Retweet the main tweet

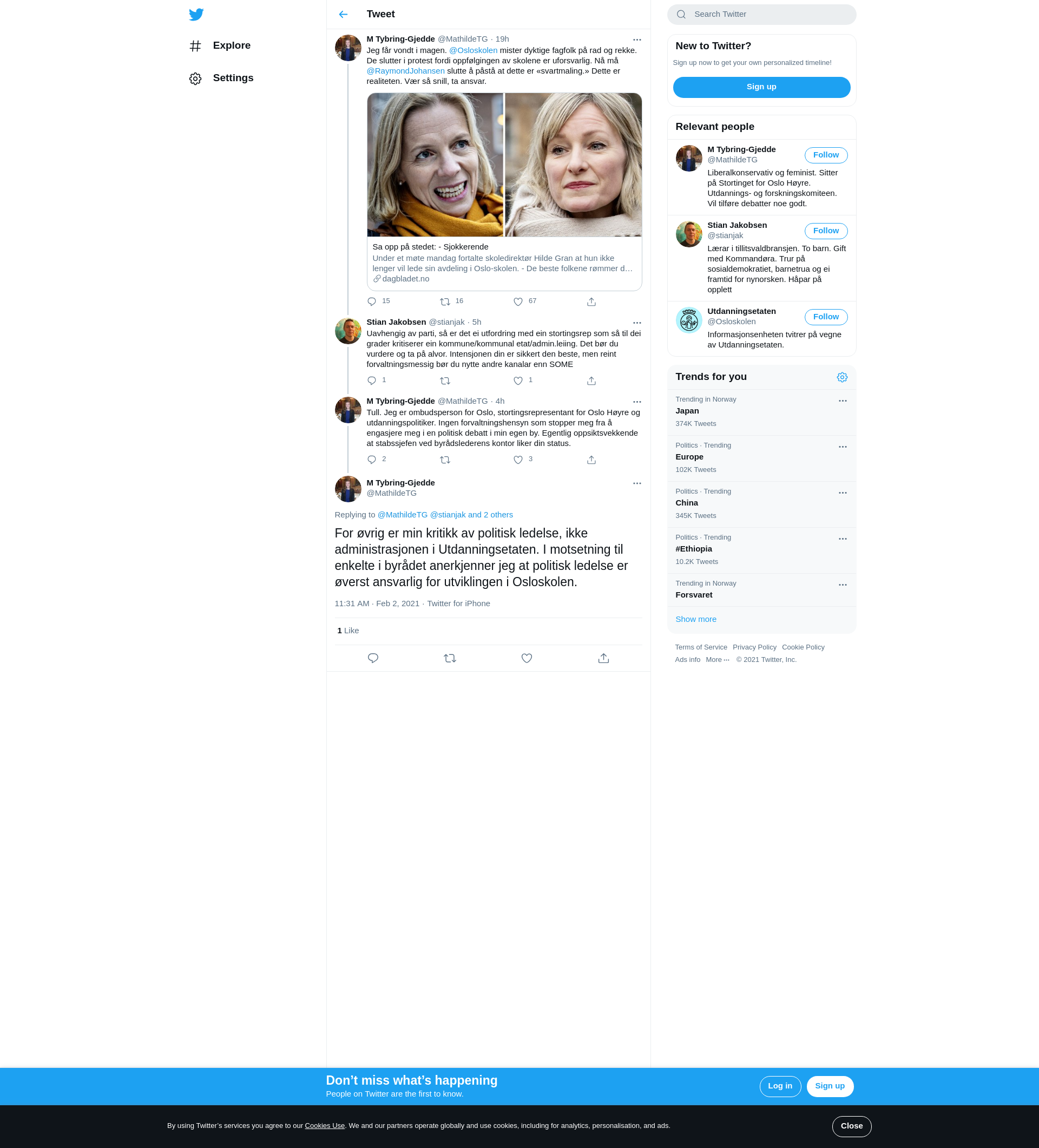pos(450,658)
